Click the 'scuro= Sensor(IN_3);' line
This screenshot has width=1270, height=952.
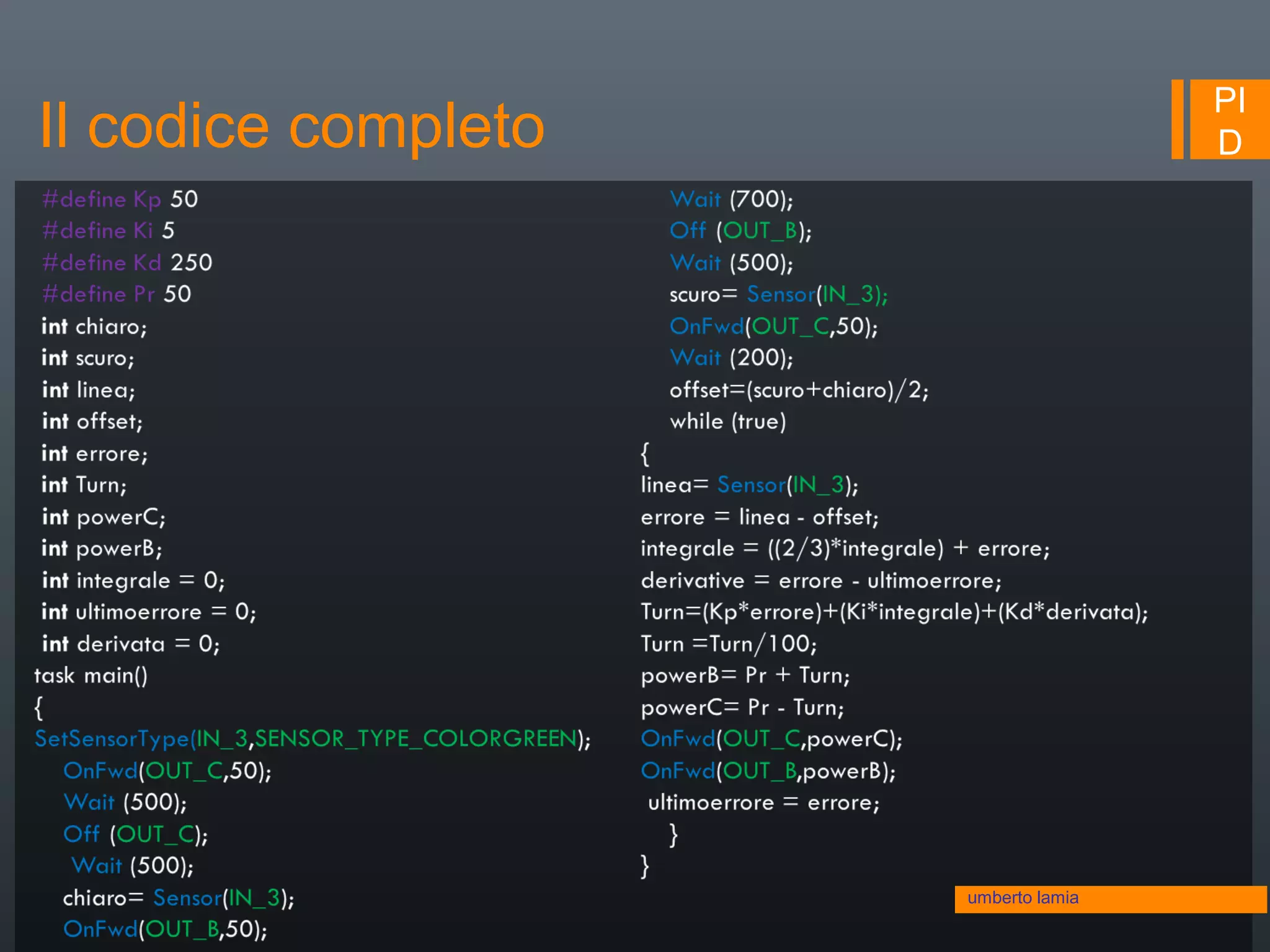click(779, 294)
